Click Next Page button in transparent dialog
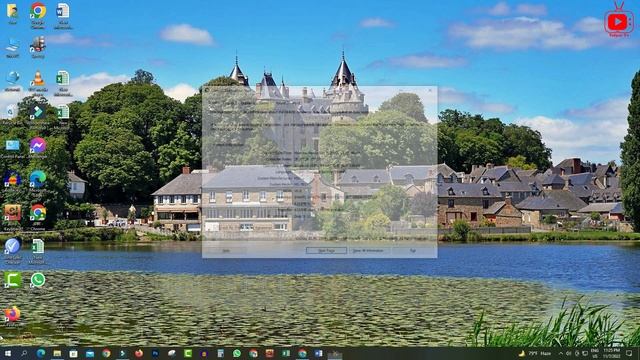 pos(327,251)
